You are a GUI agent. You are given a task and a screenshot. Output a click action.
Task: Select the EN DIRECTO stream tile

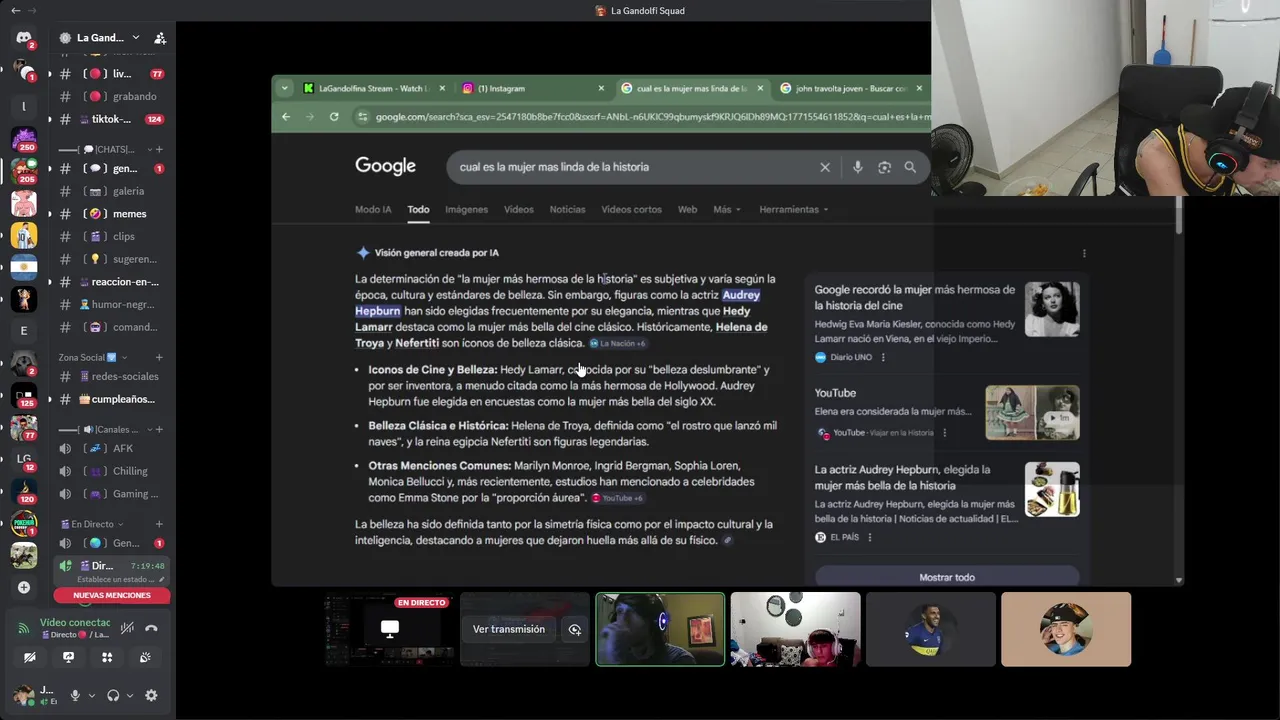[x=390, y=629]
